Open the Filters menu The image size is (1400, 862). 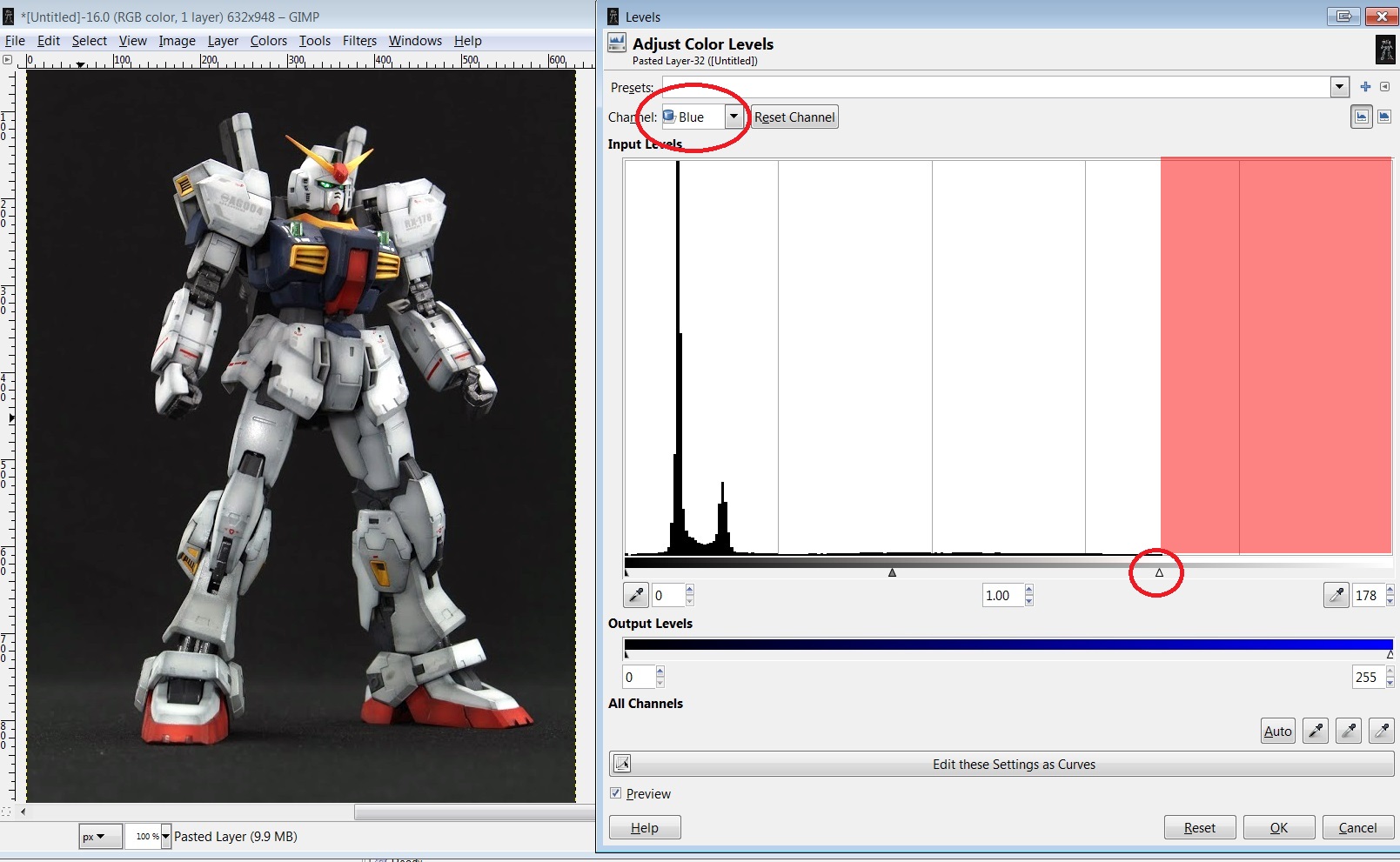359,41
